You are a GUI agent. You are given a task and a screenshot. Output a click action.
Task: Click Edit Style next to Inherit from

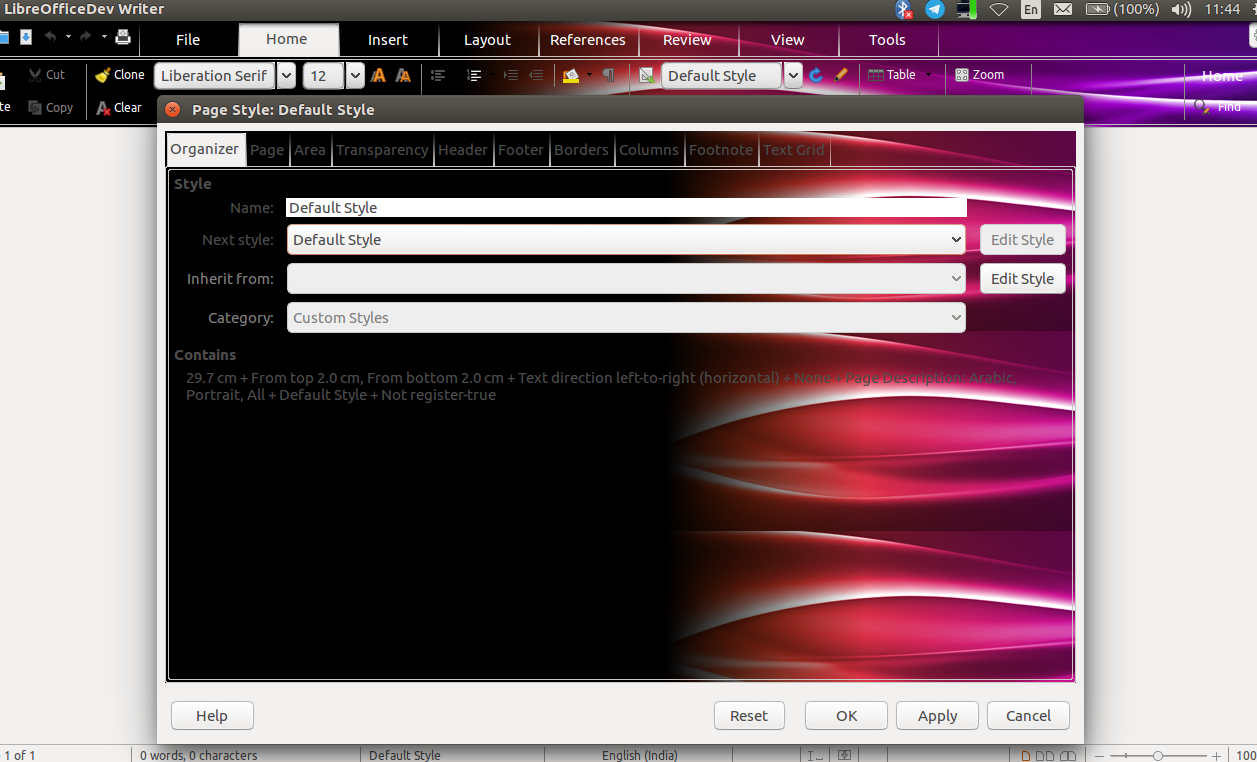pyautogui.click(x=1022, y=279)
